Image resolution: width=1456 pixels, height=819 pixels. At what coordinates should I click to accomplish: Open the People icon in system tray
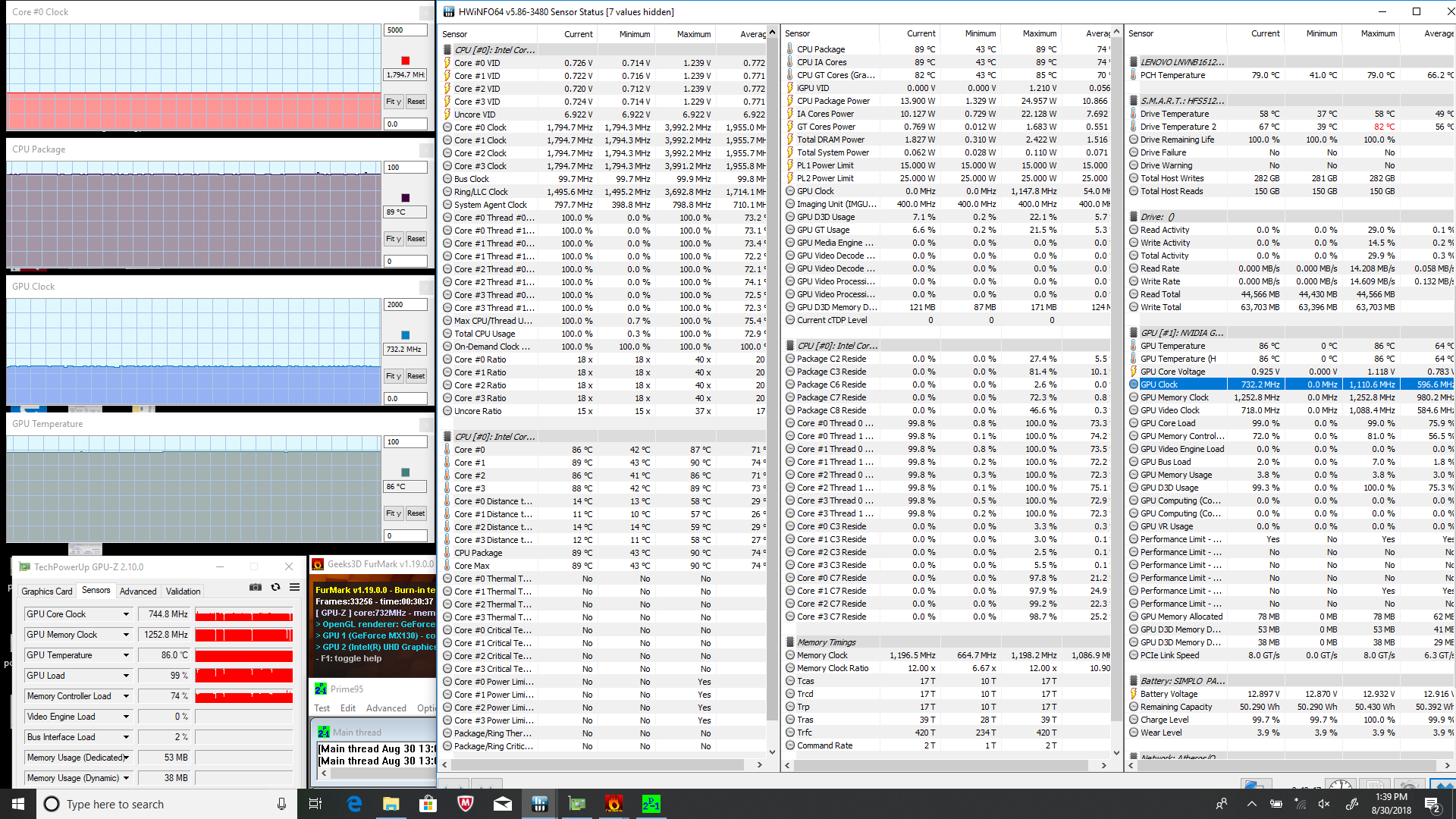tap(1222, 804)
